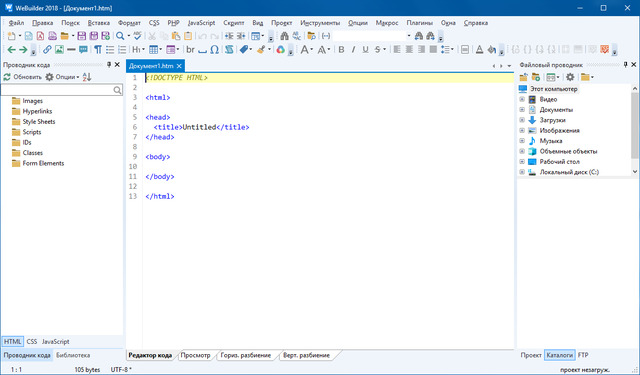This screenshot has height=375, width=640.
Task: Insert a paragraph with the pilcrow icon
Action: [x=98, y=50]
